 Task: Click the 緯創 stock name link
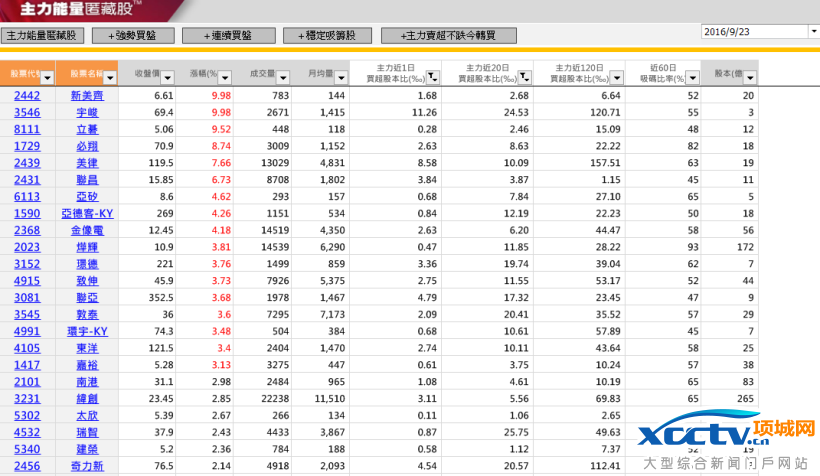point(87,398)
